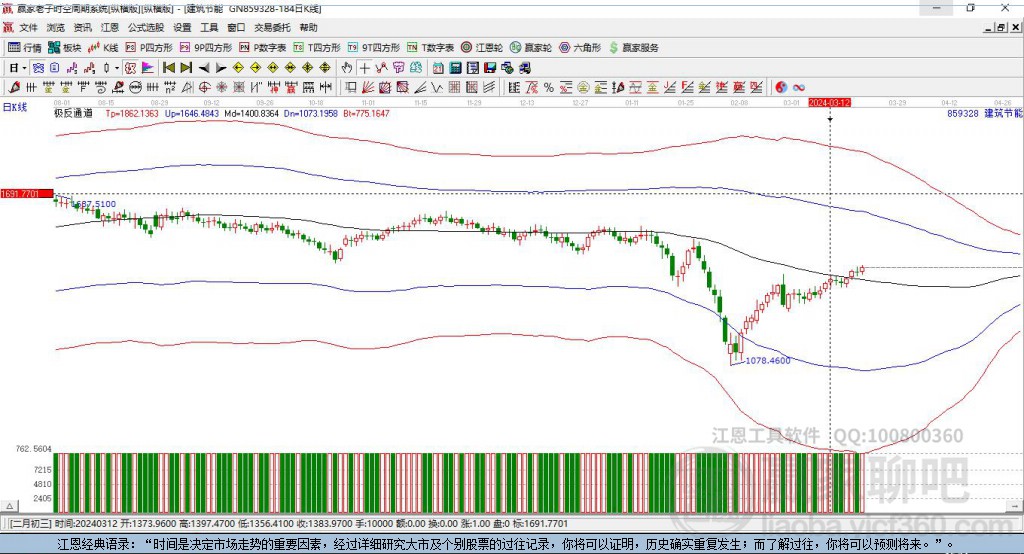Click the blue infinity loop icon
This screenshot has height=554, width=1024.
pos(799,88)
